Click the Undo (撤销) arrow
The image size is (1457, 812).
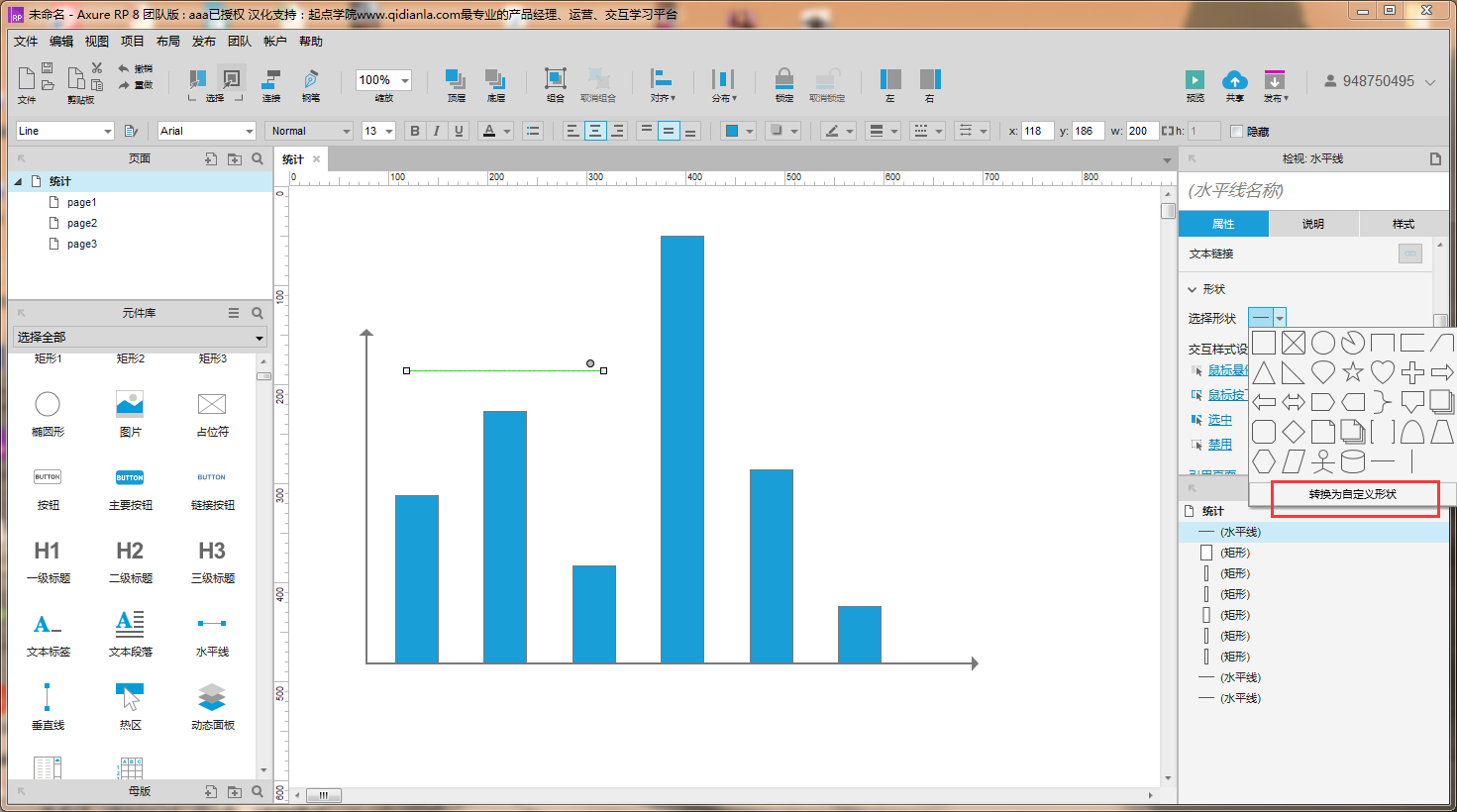124,68
